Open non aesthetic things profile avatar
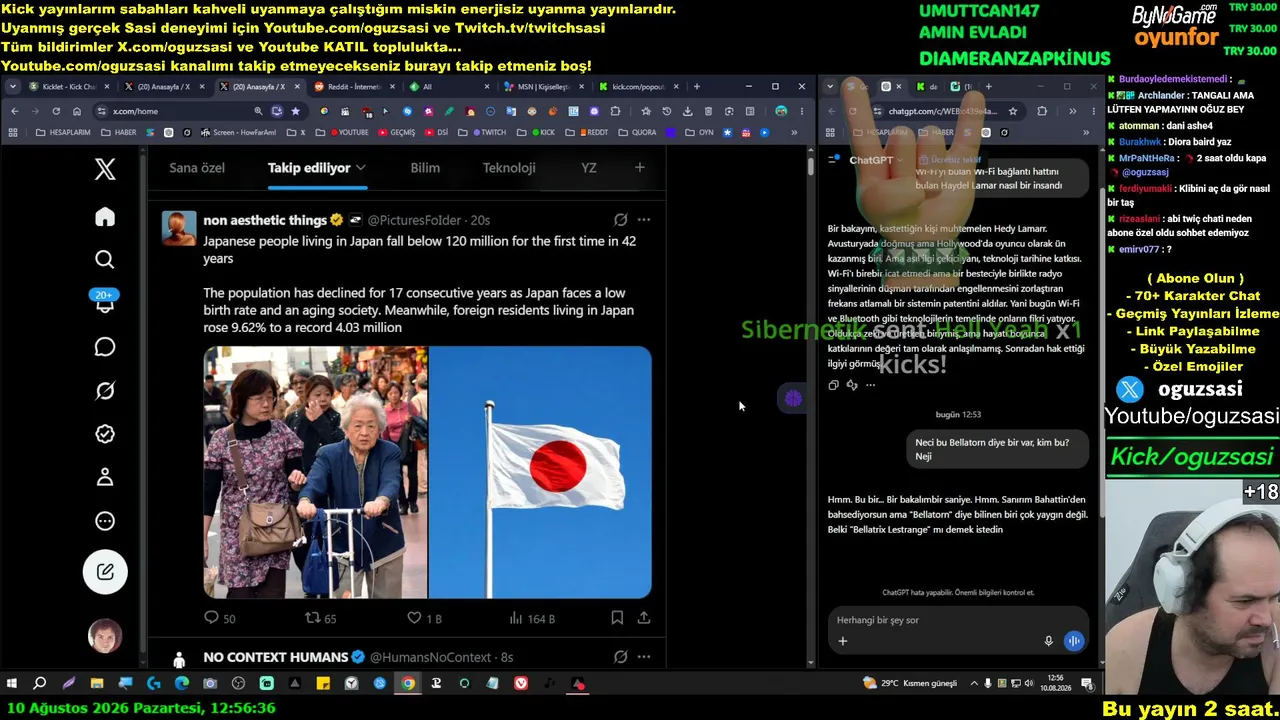The width and height of the screenshot is (1280, 720). click(x=179, y=228)
